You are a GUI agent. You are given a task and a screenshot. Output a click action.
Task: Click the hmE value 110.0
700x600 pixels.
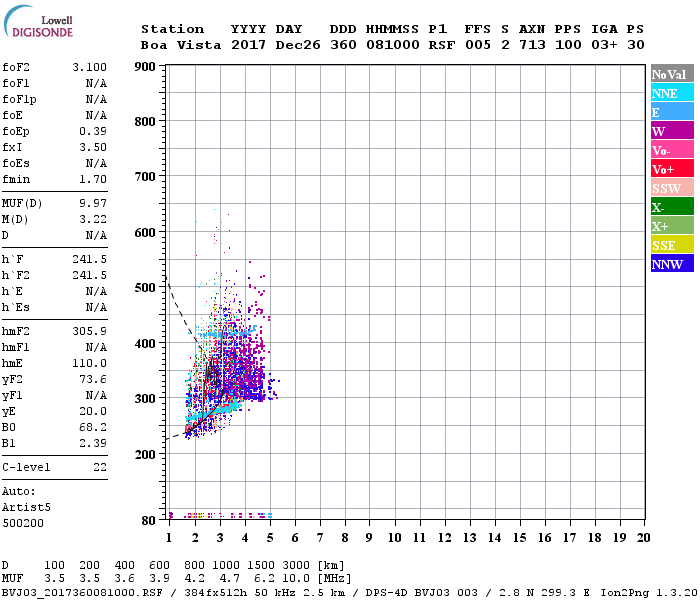89,363
